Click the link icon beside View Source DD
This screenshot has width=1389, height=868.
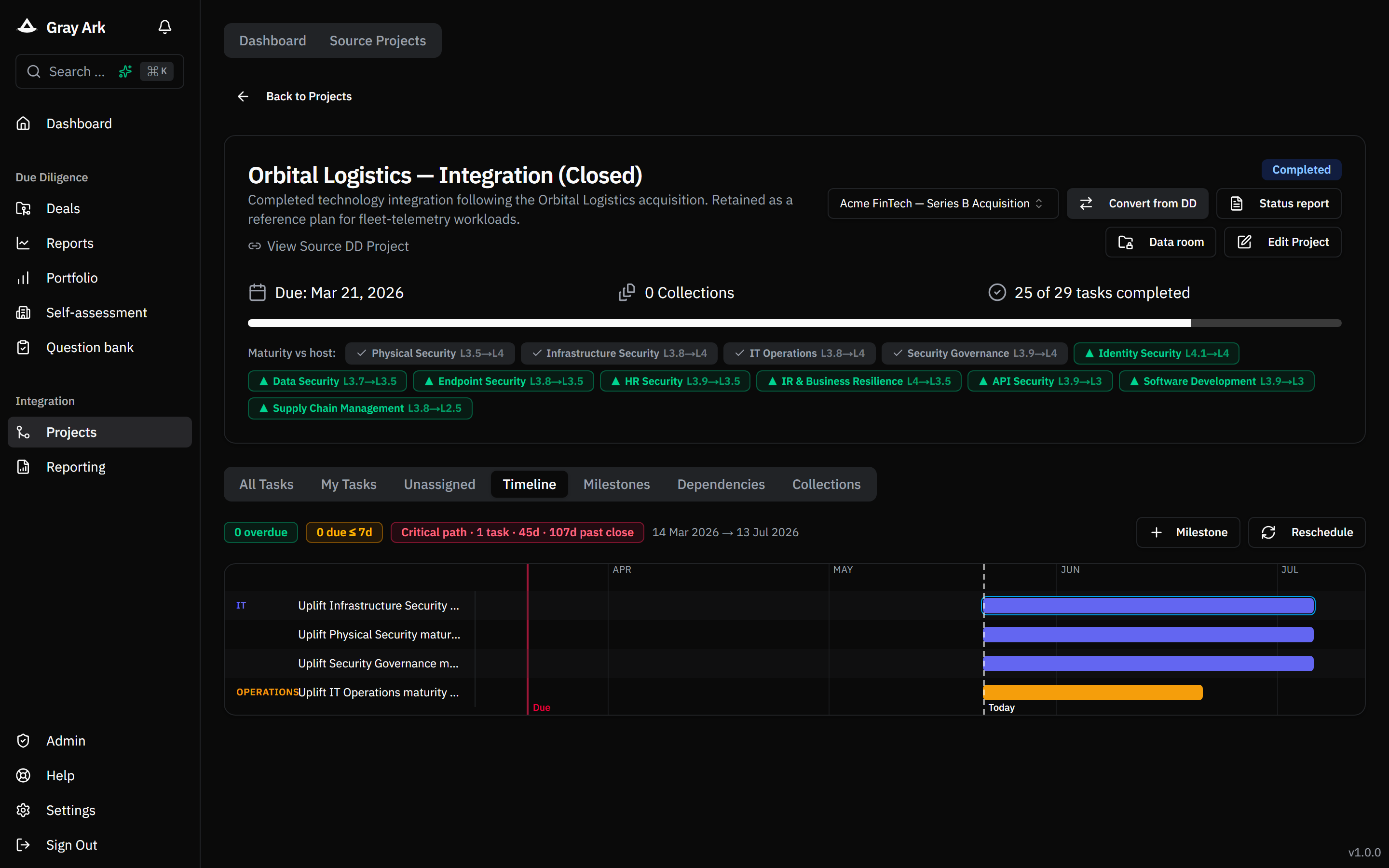point(254,246)
